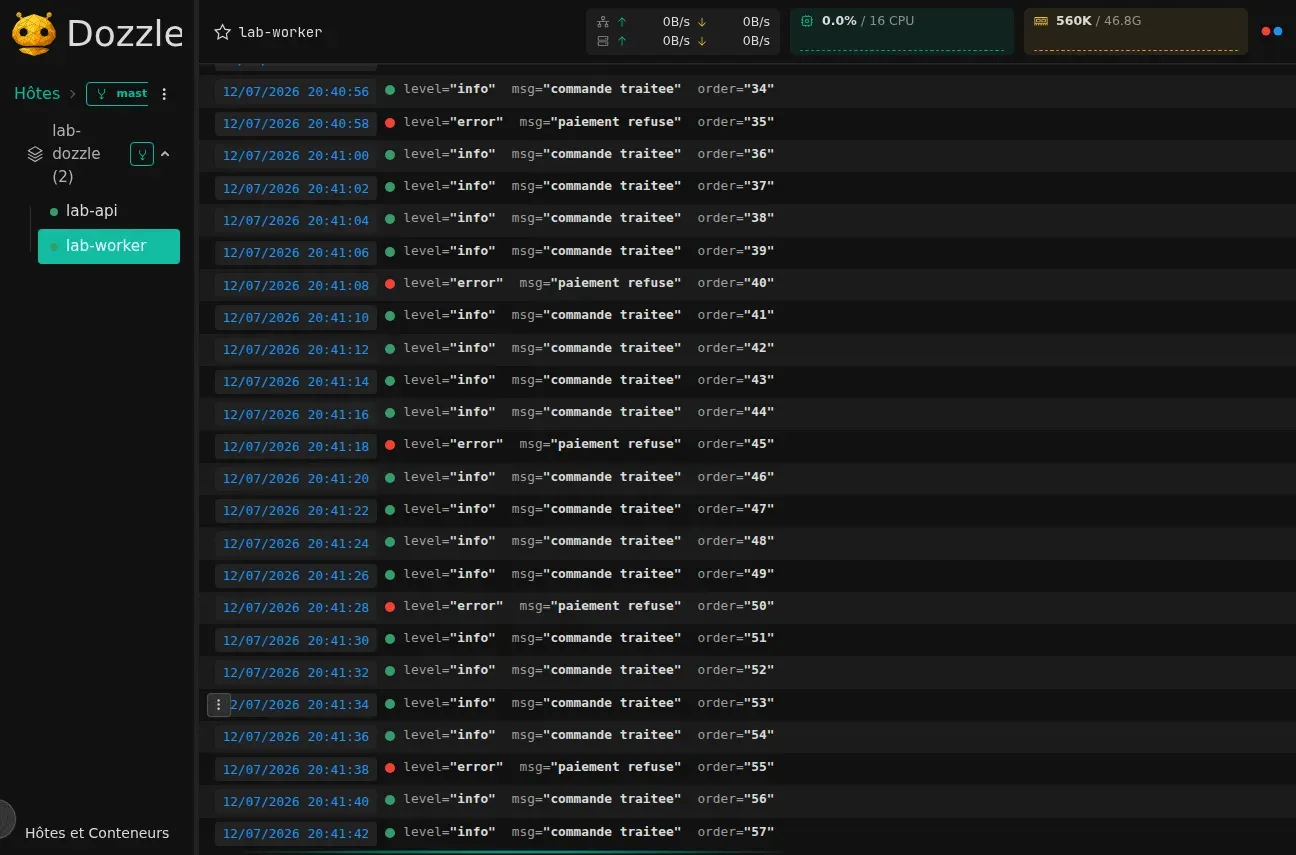Click the green info dot on order 42
1296x855 pixels.
point(390,349)
